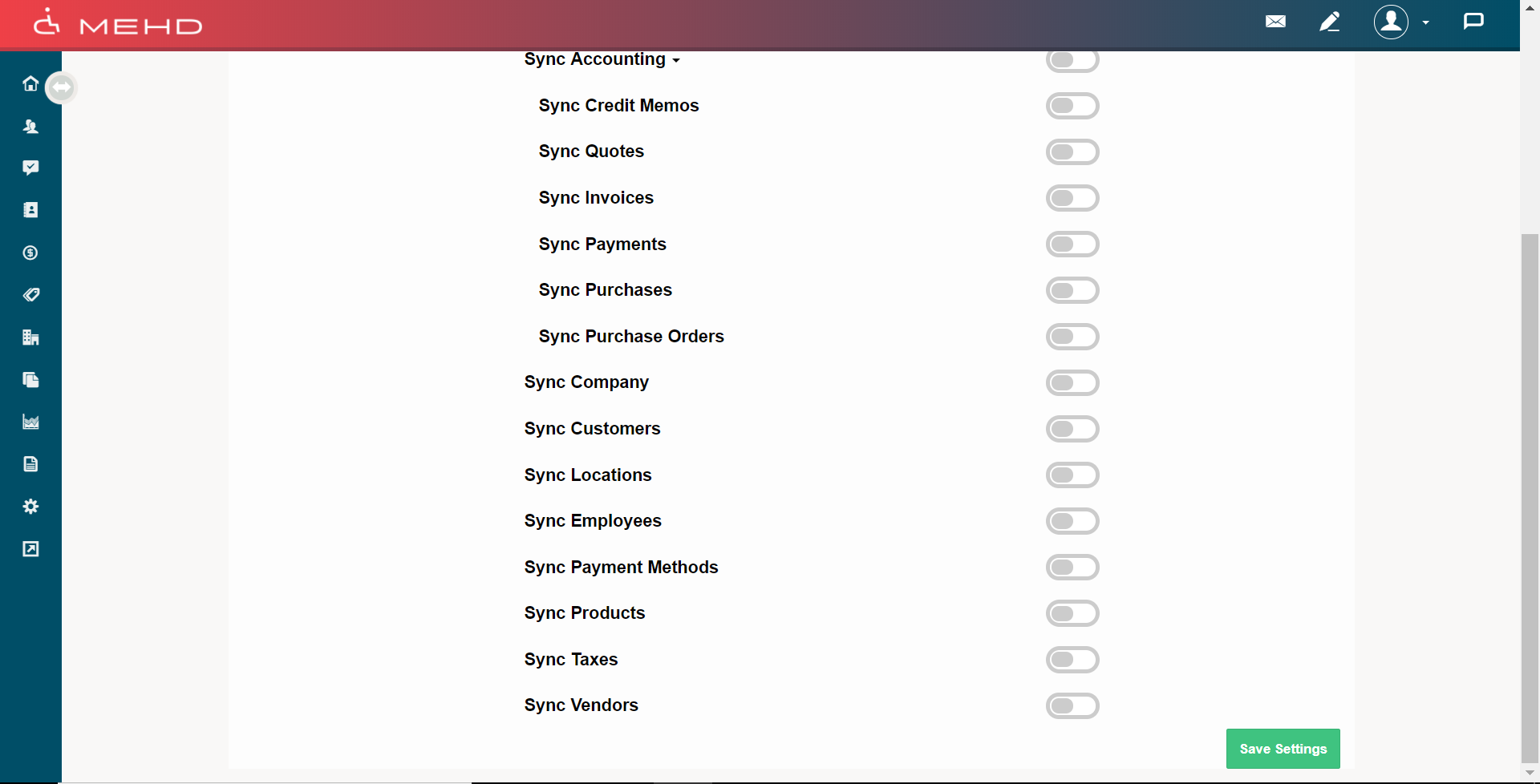Toggle Sync Vendors on
1540x784 pixels.
pyautogui.click(x=1072, y=705)
